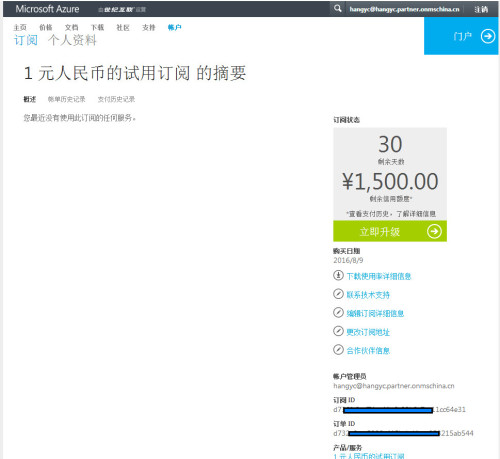The width and height of the screenshot is (500, 459).
Task: Select the 概述 overview tab
Action: point(29,99)
